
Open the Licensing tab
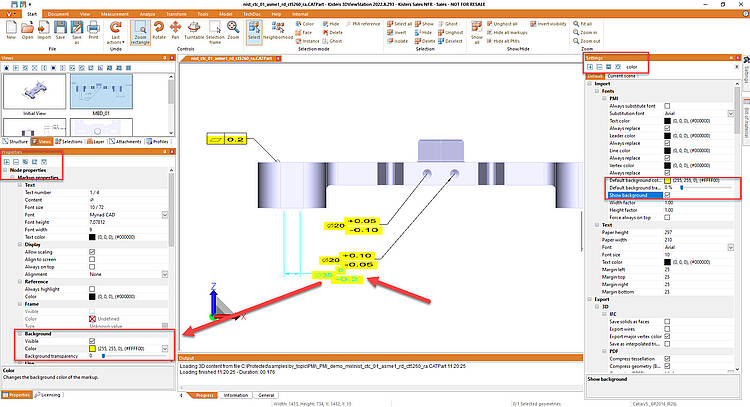coord(48,395)
